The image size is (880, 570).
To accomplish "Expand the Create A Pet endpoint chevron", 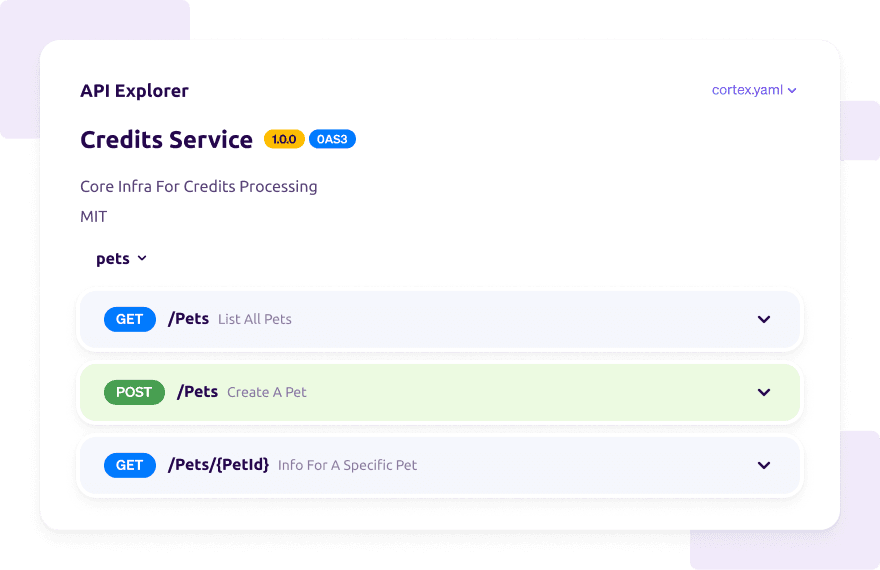I will [764, 393].
